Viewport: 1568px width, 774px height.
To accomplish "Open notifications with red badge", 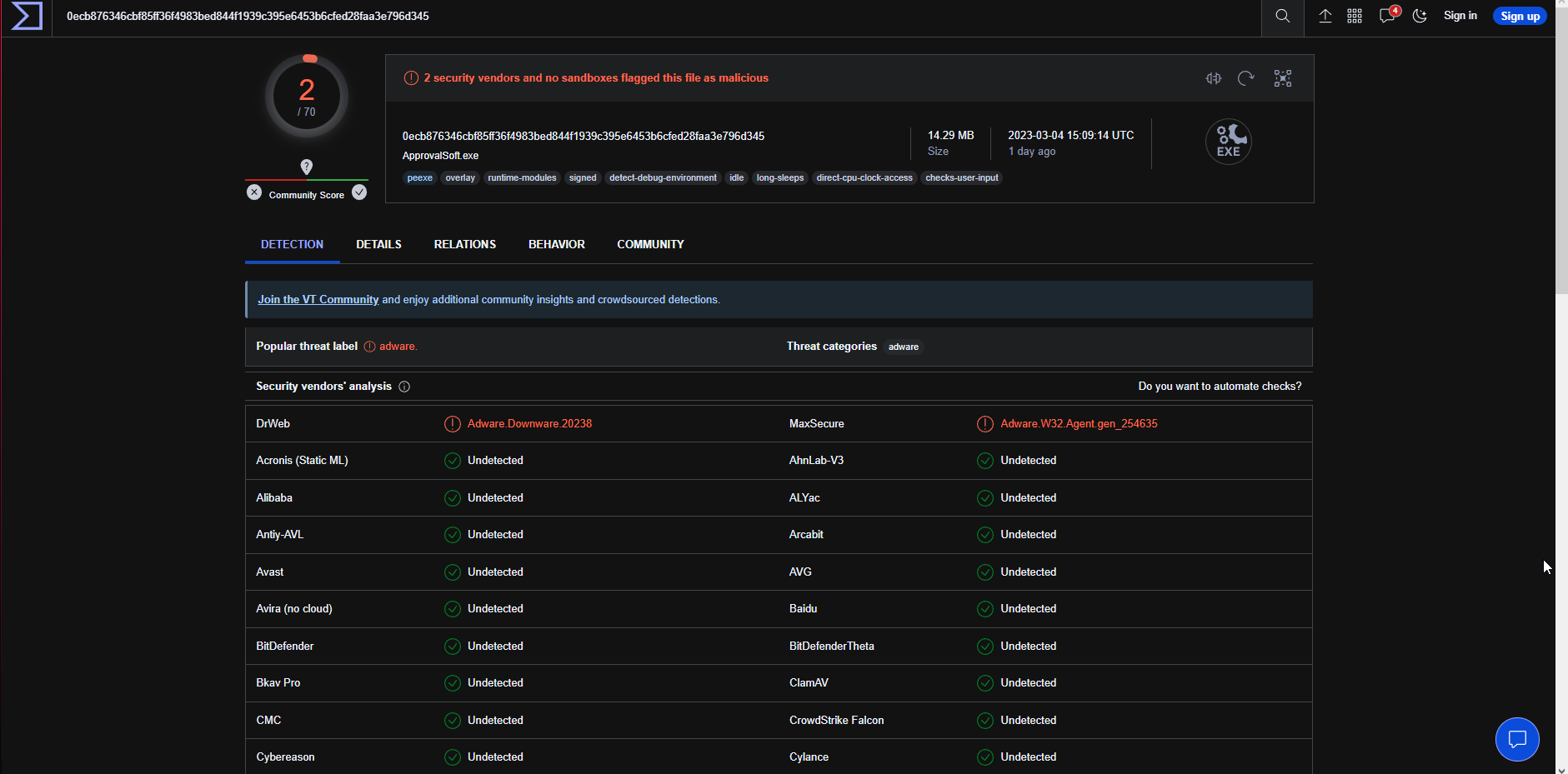I will point(1387,16).
